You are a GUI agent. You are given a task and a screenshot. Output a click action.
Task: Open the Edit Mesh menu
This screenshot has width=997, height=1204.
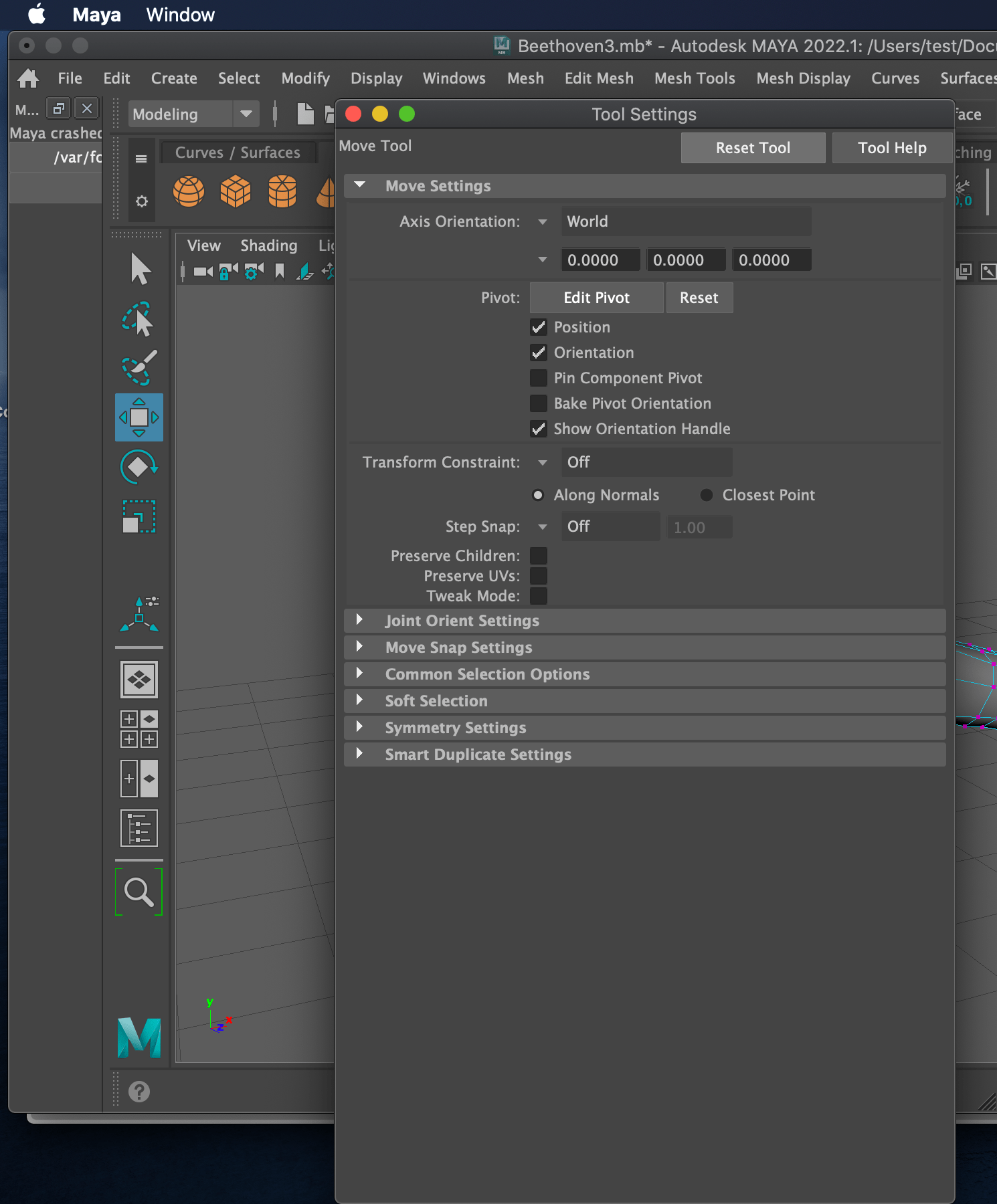(599, 78)
